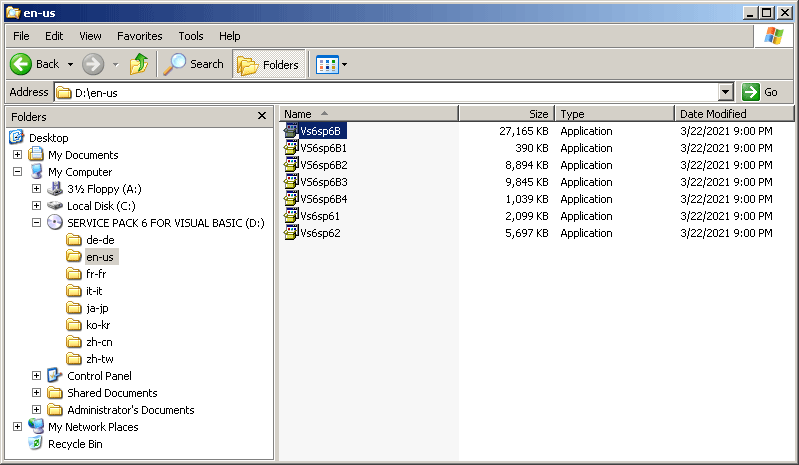Expand the Control Panel tree node
799x465 pixels.
36,376
